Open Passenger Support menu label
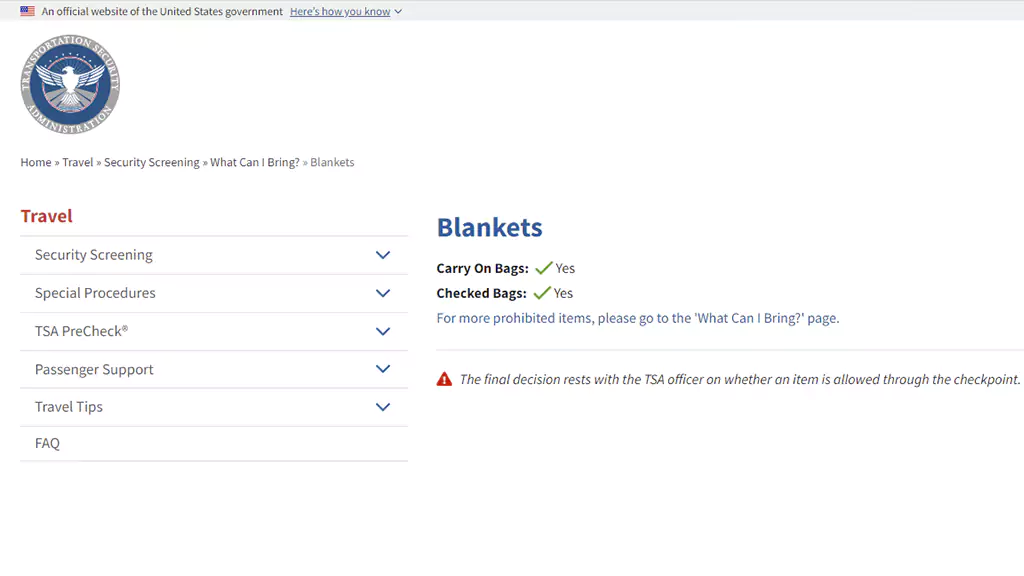This screenshot has height=576, width=1024. [94, 370]
